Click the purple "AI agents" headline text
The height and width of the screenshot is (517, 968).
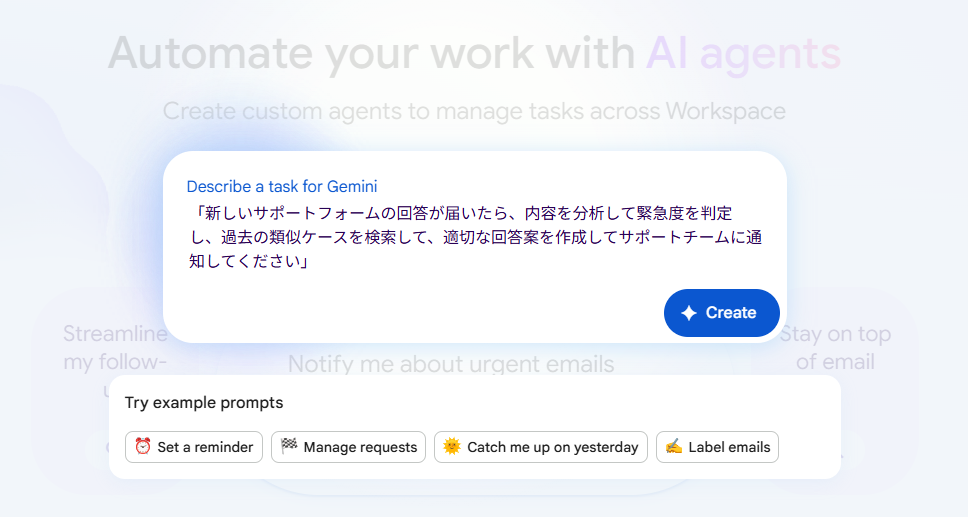[x=743, y=52]
